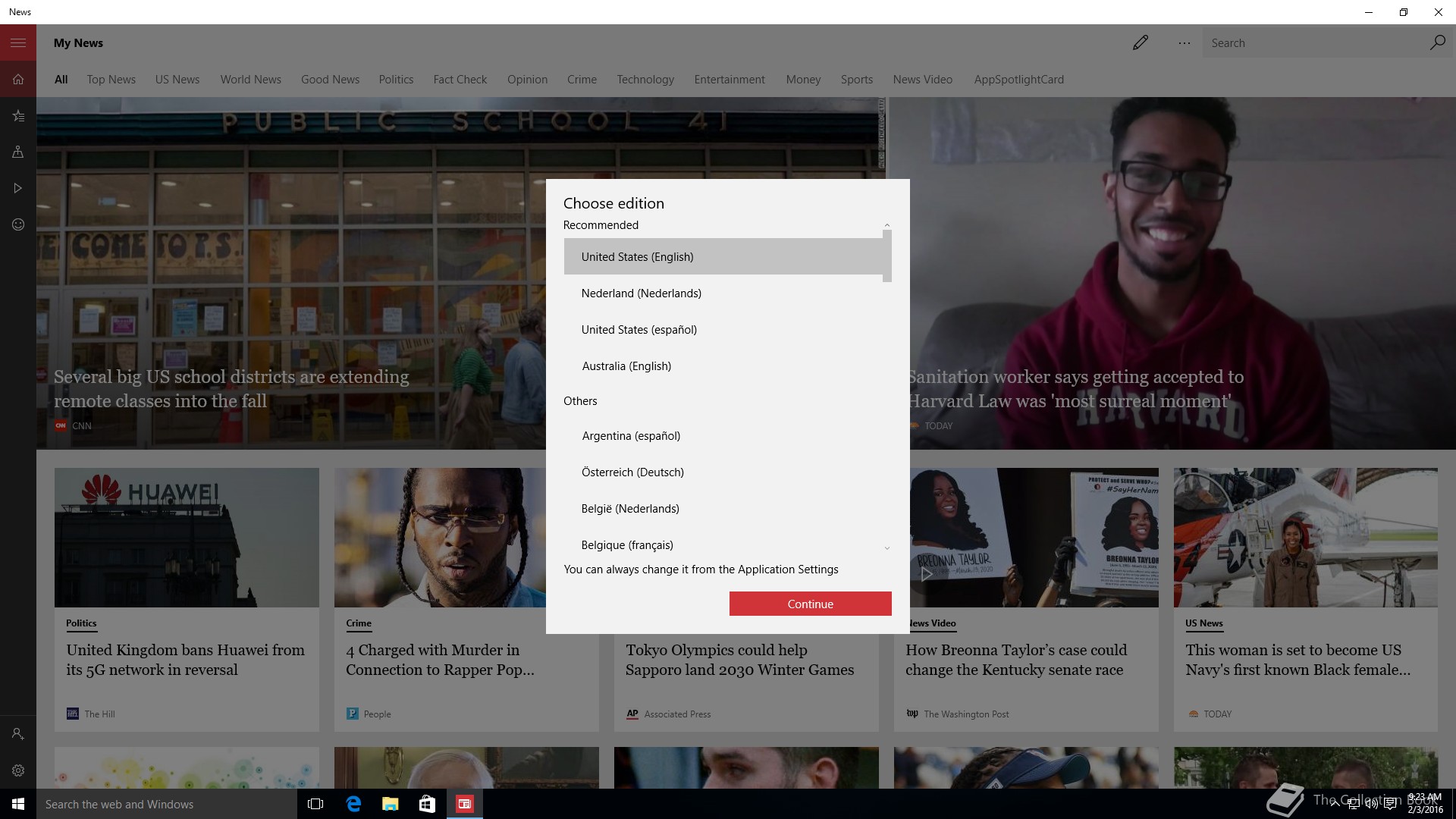The height and width of the screenshot is (819, 1456).
Task: Select Argentina (español) edition
Action: pyautogui.click(x=723, y=436)
